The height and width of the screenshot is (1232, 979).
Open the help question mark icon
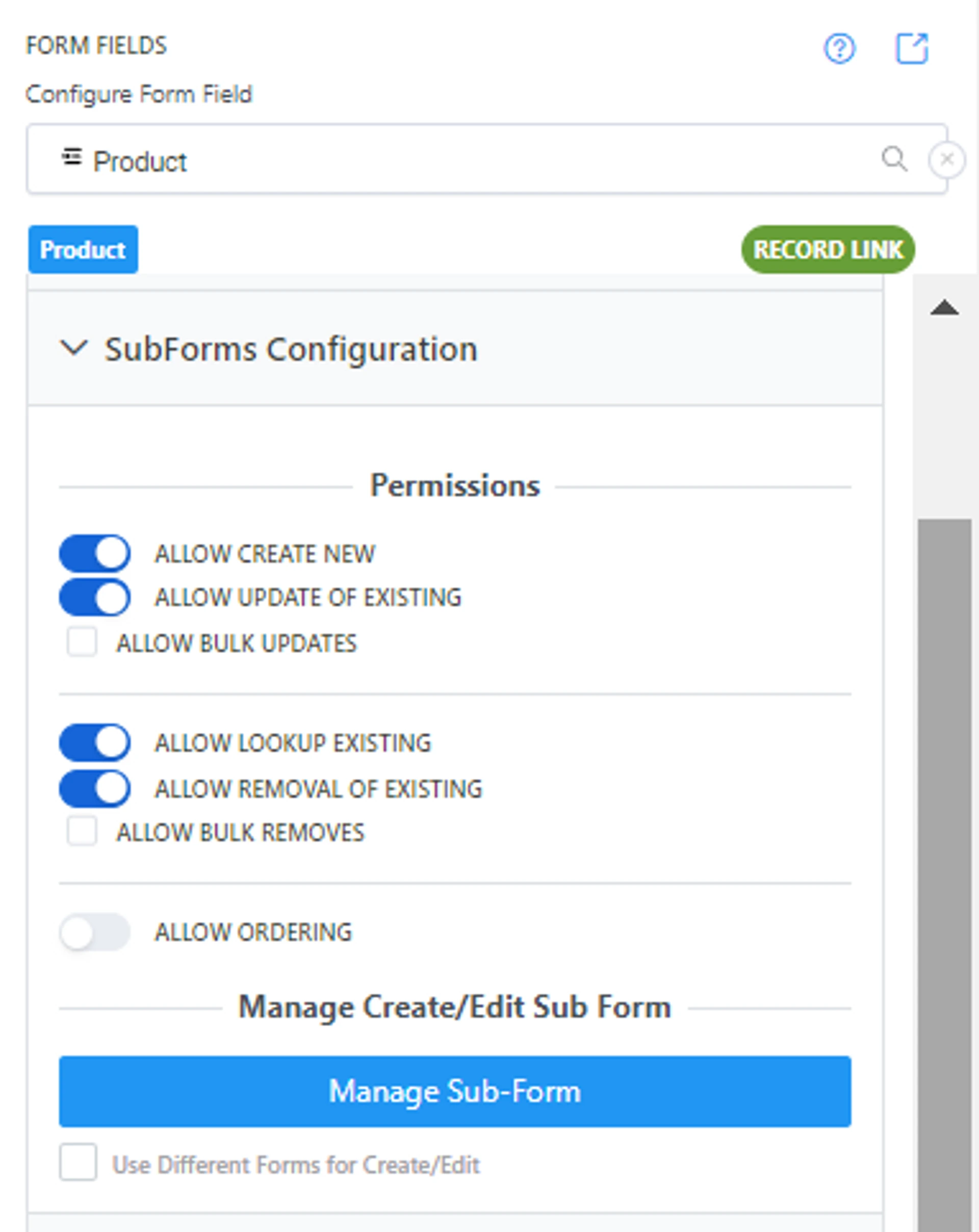(839, 49)
